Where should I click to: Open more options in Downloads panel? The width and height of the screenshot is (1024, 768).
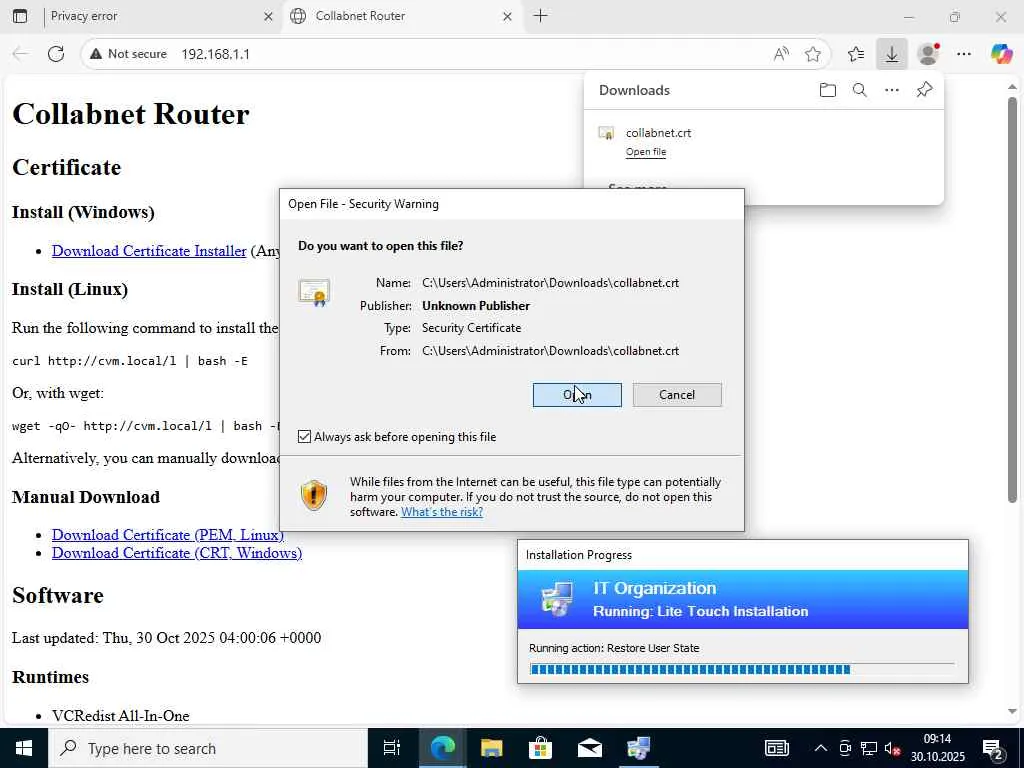(x=891, y=90)
